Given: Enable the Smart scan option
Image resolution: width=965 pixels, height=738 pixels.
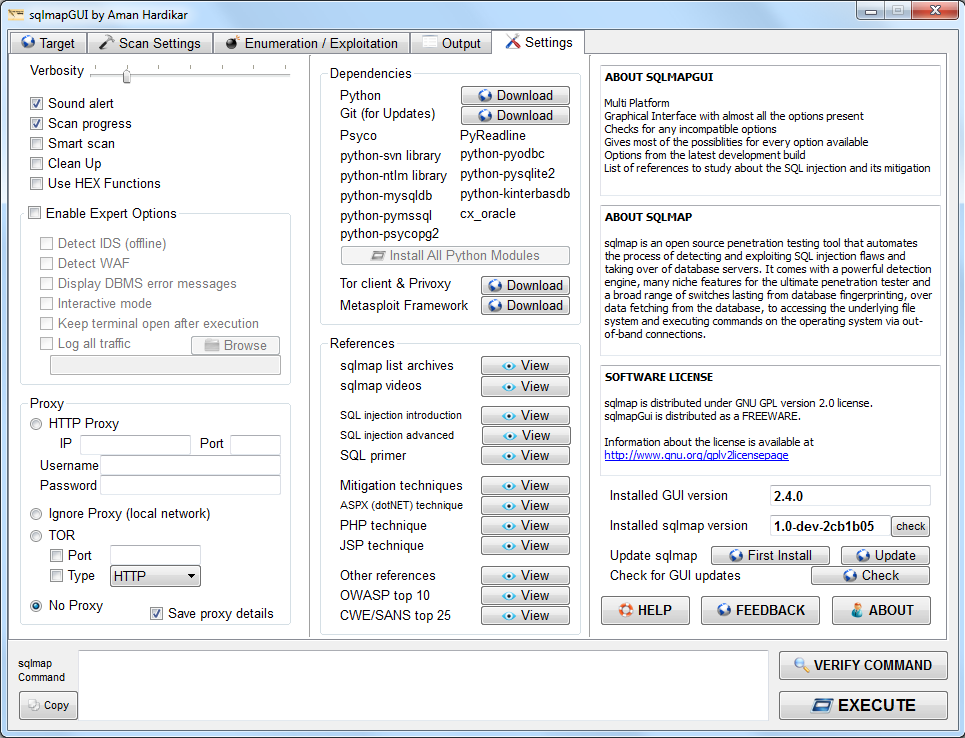Looking at the screenshot, I should [x=37, y=144].
